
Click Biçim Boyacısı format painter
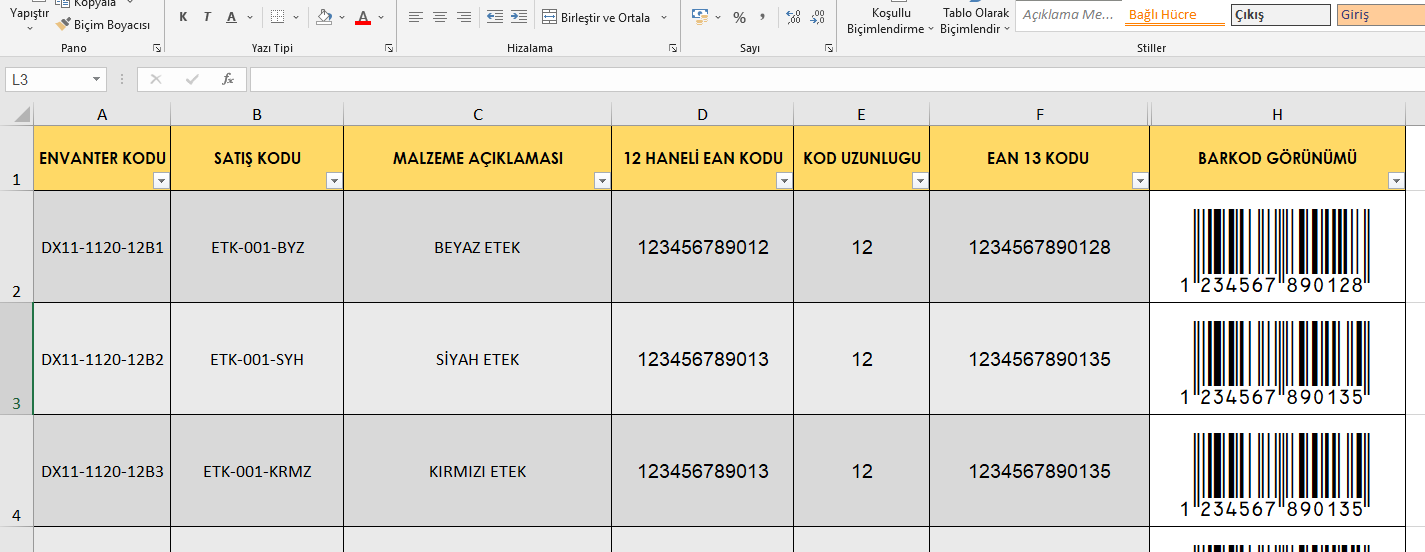pyautogui.click(x=103, y=24)
